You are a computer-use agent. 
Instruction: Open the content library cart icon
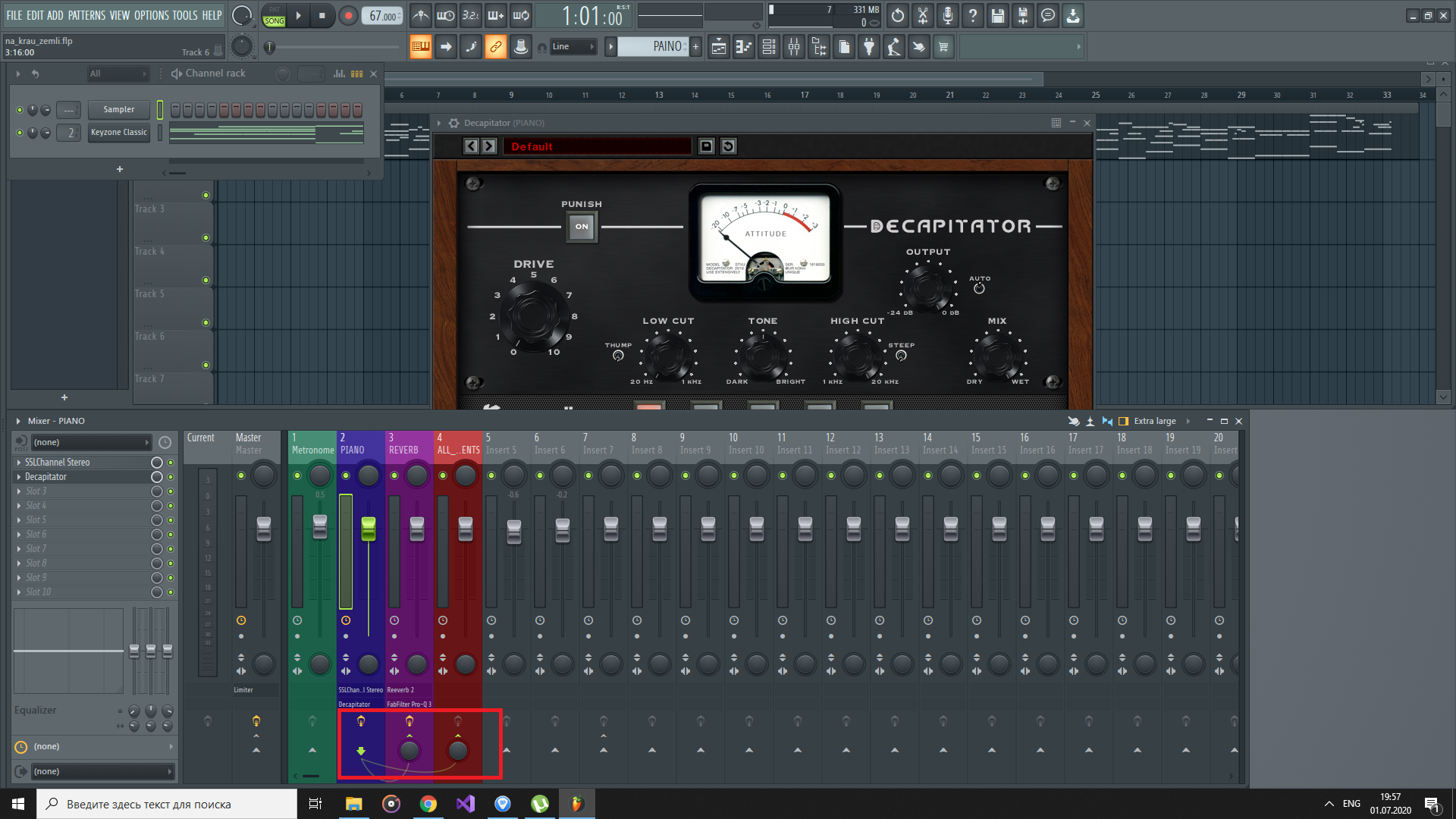[x=944, y=47]
